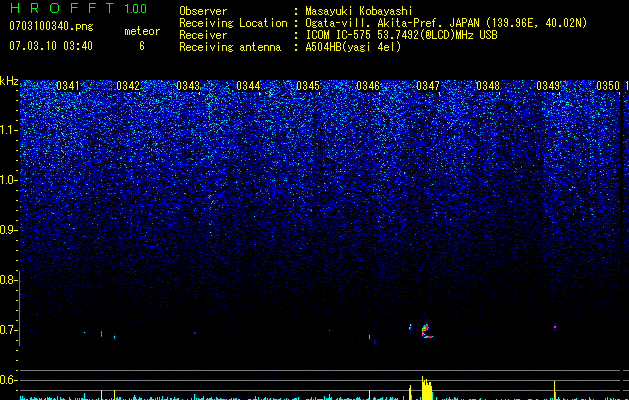Screen dimensions: 629x400
Task: Click the 0346 time marker
Action: coord(368,86)
